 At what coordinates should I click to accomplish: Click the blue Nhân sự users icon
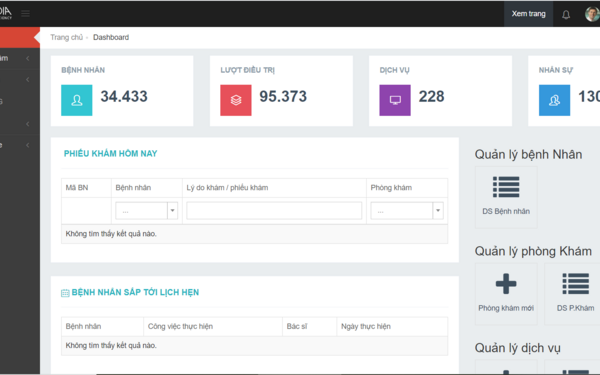pyautogui.click(x=554, y=100)
